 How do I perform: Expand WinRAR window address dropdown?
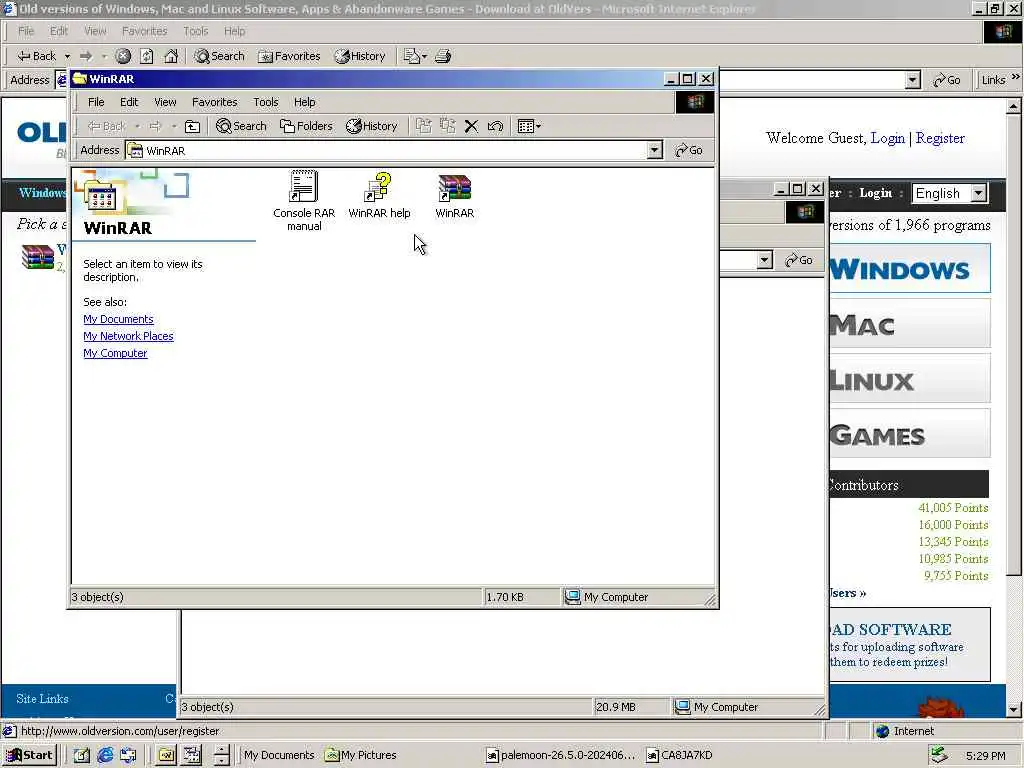click(654, 150)
